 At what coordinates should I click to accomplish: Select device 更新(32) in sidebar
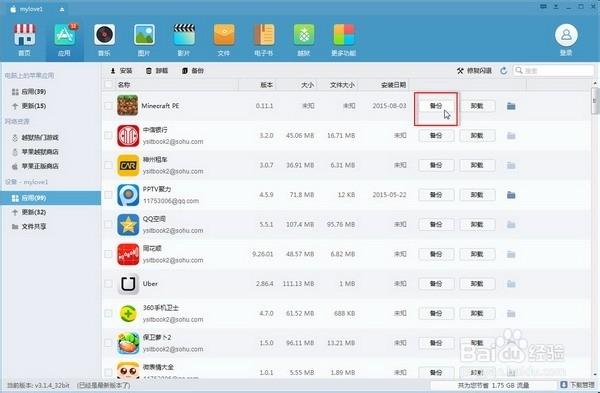[29, 212]
